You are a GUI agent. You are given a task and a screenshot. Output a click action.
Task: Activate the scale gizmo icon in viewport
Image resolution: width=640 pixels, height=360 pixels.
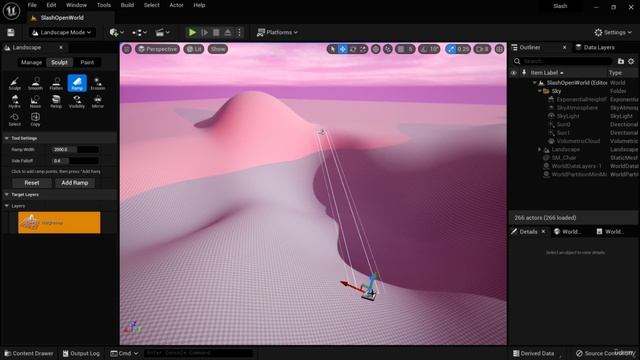tap(363, 49)
